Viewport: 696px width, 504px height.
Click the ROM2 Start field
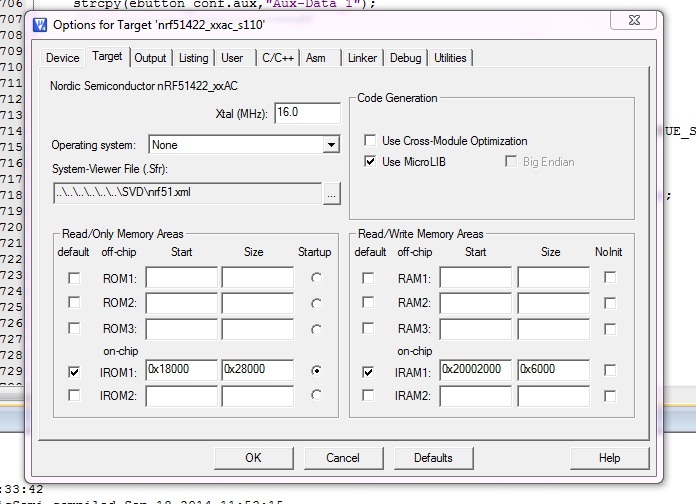tap(182, 303)
